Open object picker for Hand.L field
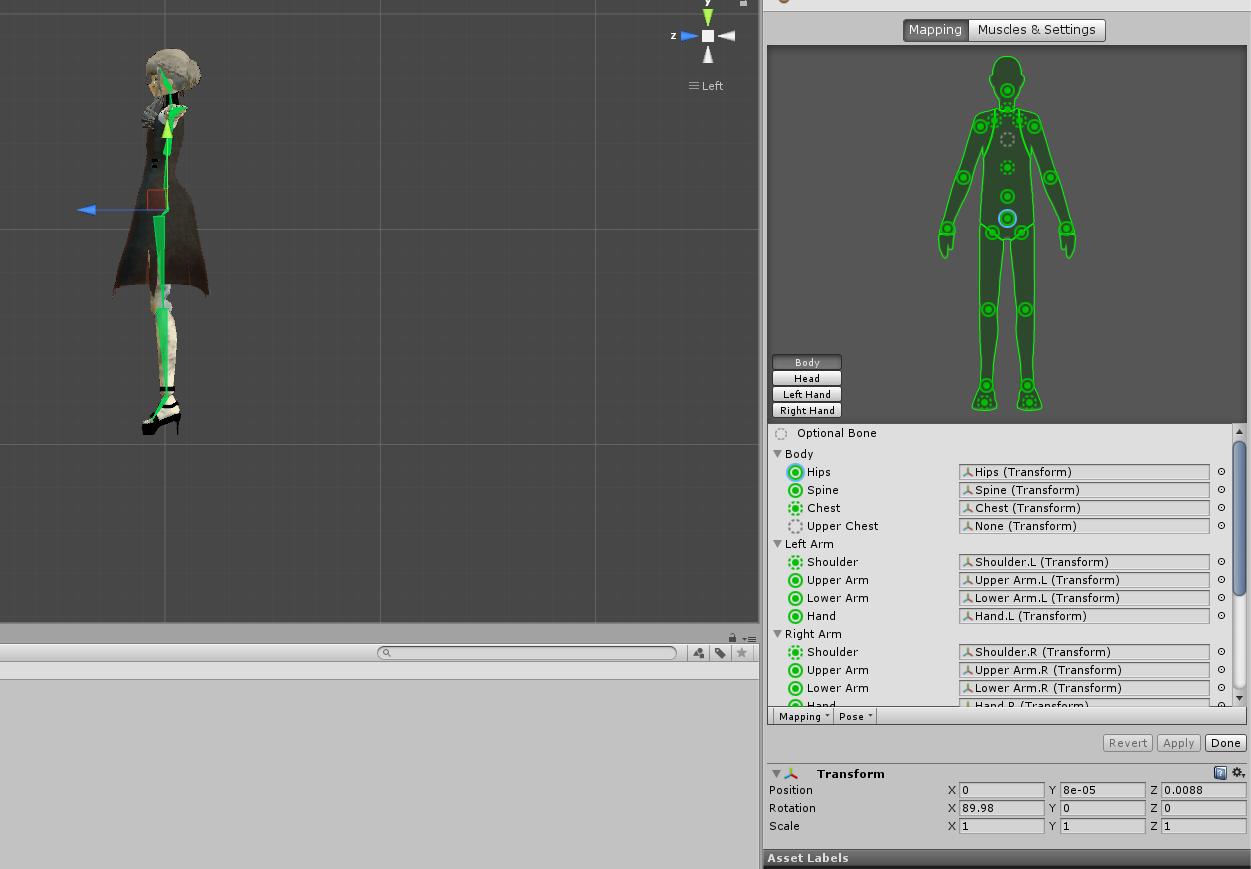The width and height of the screenshot is (1251, 869). pyautogui.click(x=1221, y=616)
